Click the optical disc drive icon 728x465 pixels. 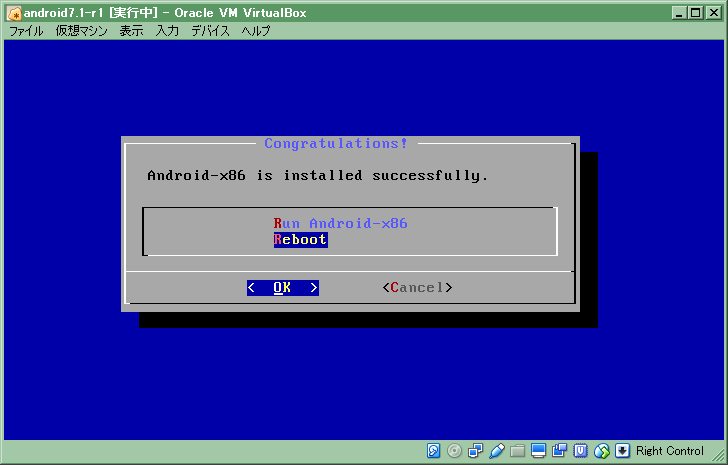455,451
